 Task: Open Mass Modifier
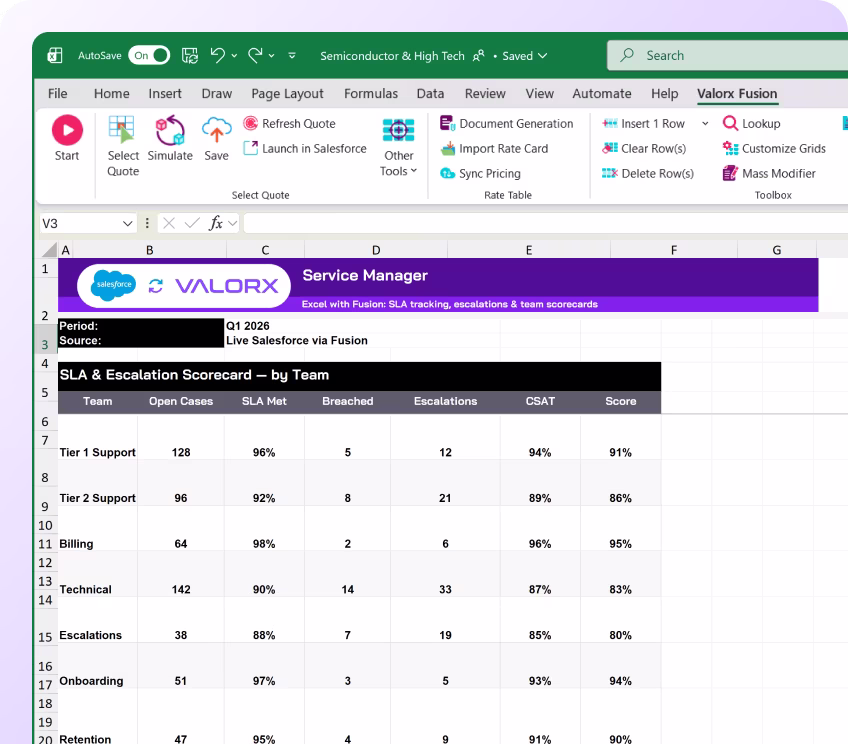click(768, 173)
